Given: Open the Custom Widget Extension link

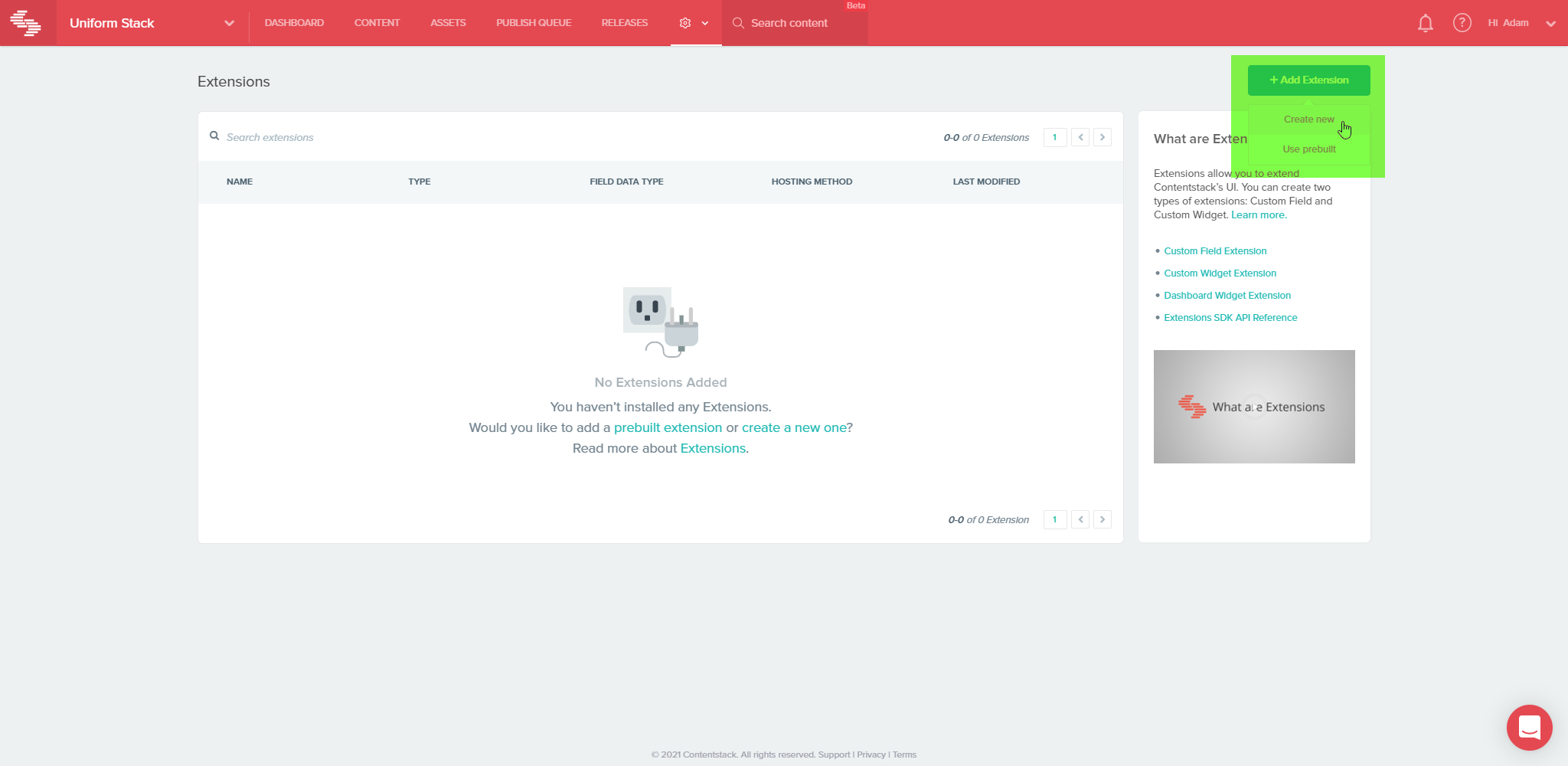Looking at the screenshot, I should (1220, 273).
